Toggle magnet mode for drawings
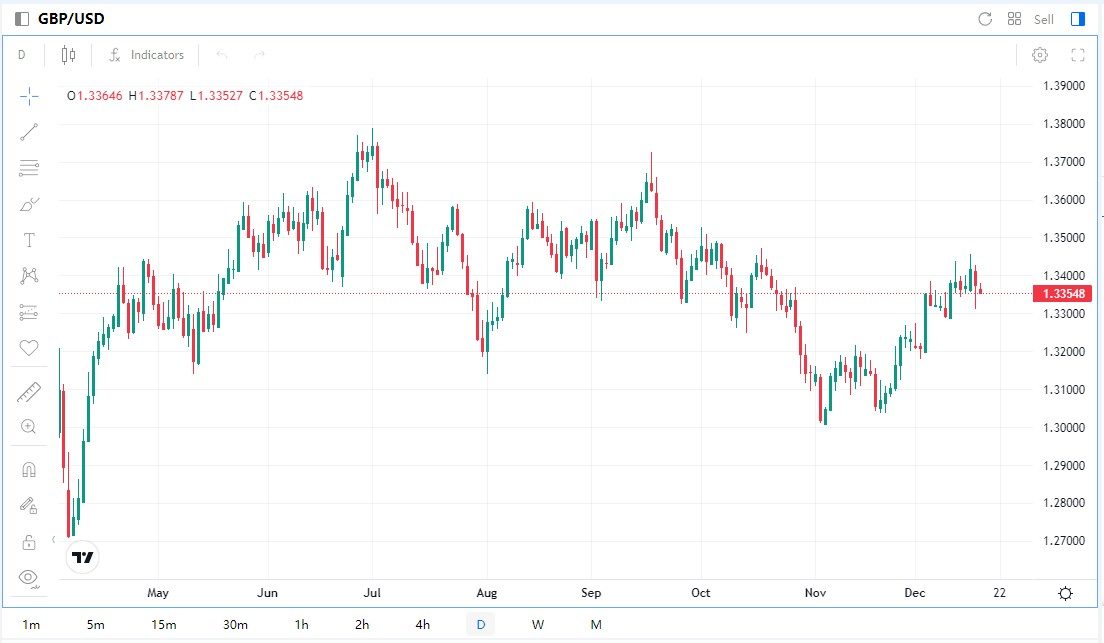This screenshot has width=1104, height=643. coord(29,470)
